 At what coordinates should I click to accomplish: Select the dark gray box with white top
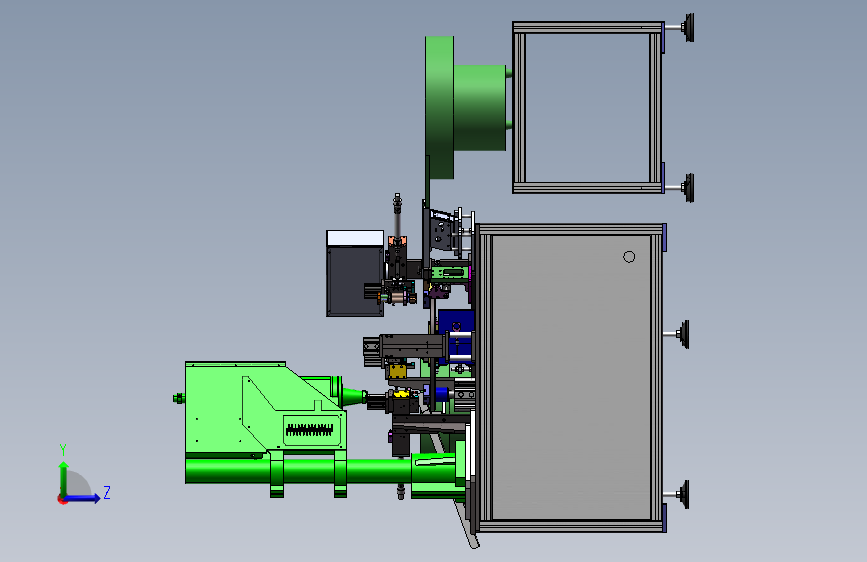(x=355, y=274)
